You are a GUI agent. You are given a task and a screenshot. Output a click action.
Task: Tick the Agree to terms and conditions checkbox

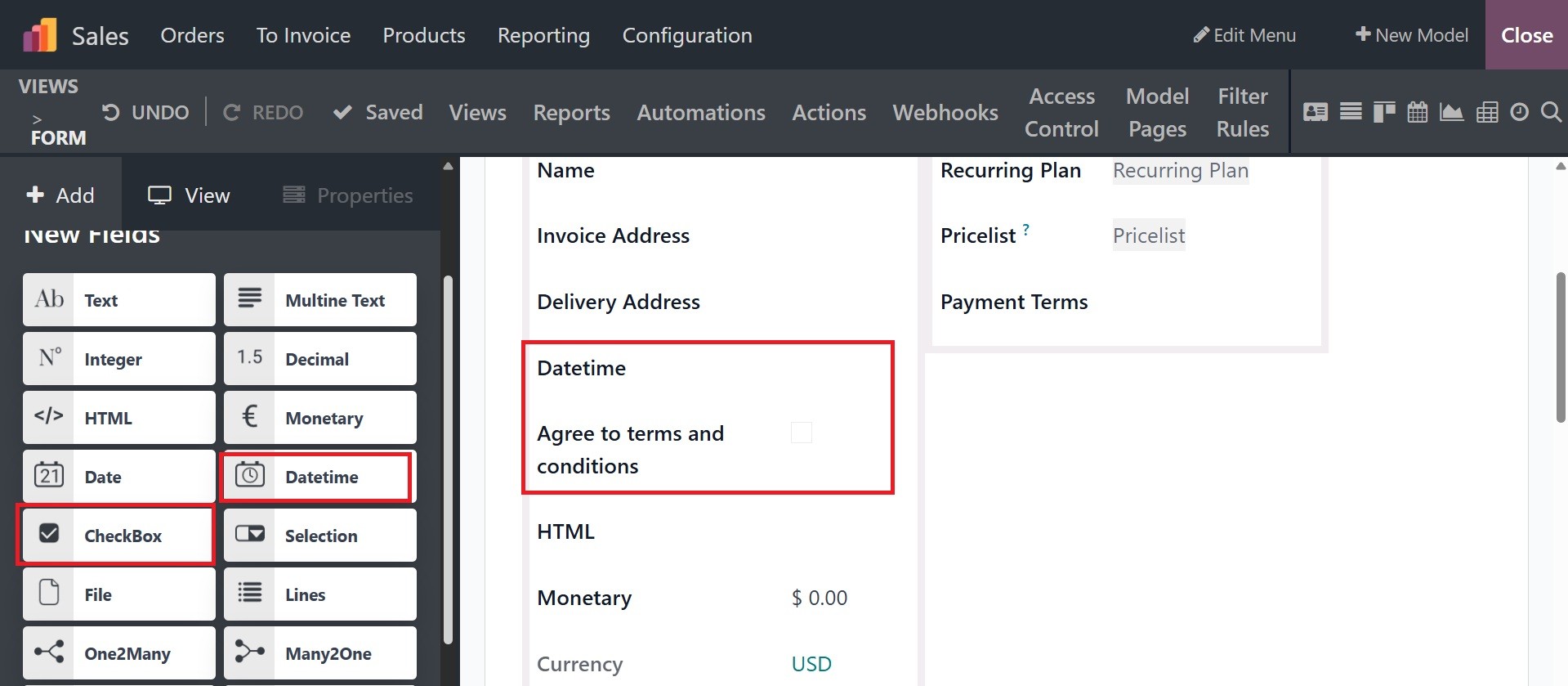(x=802, y=433)
